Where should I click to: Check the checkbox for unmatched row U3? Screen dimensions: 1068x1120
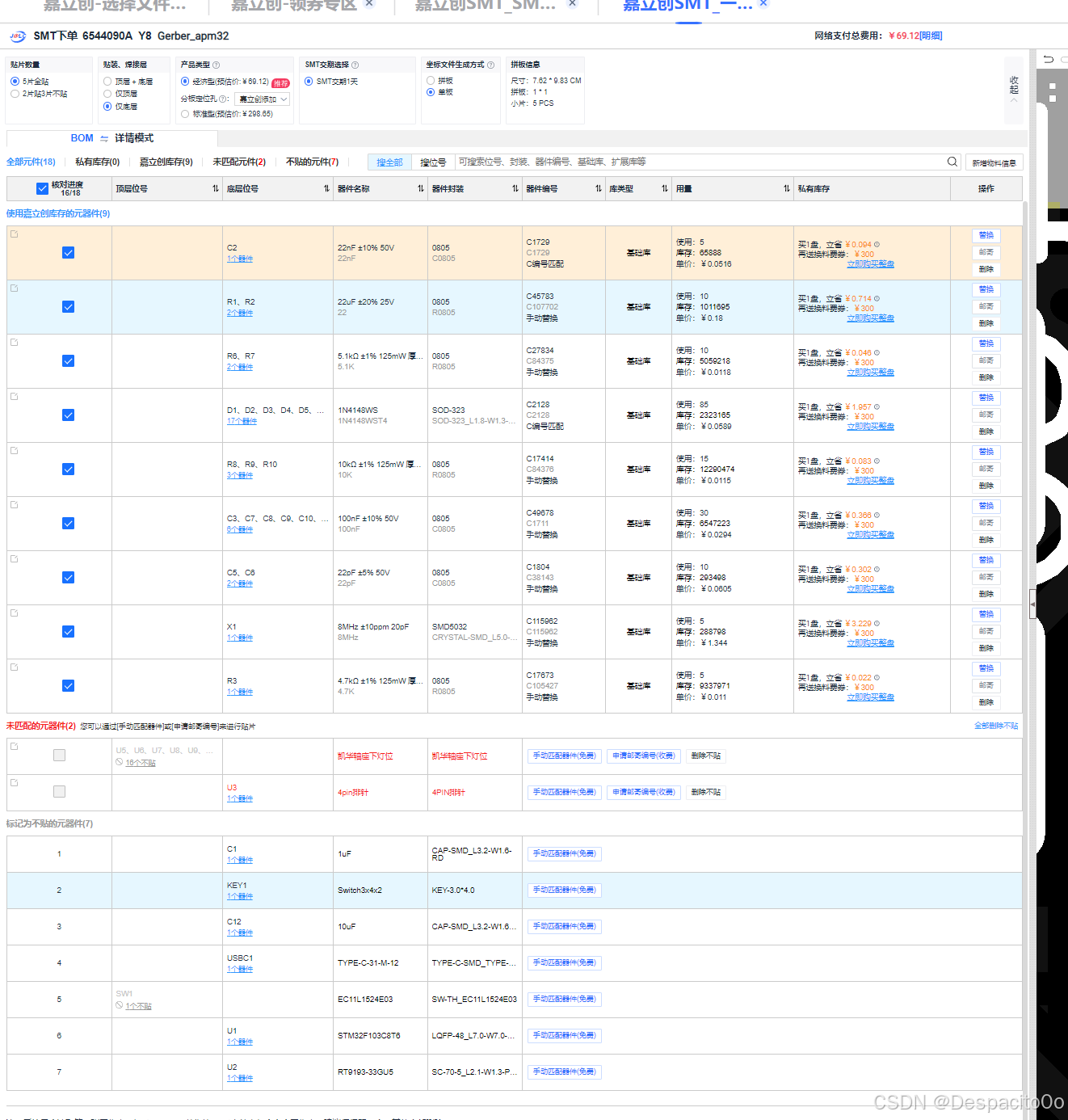click(59, 792)
